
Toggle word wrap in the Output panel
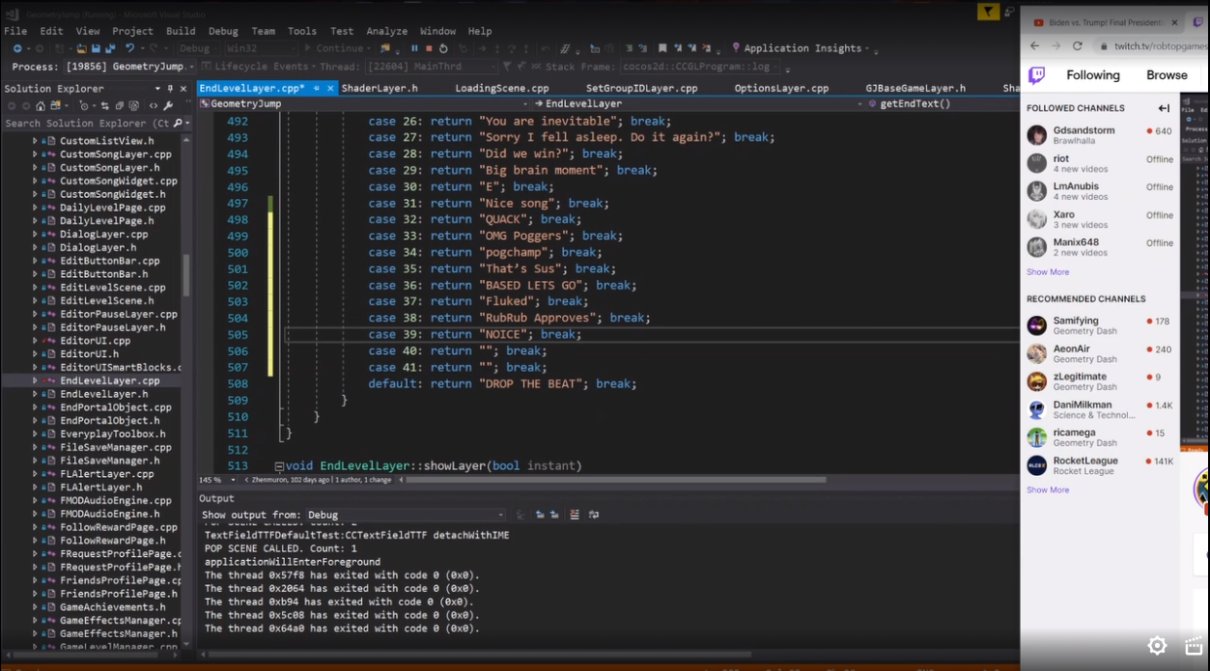pos(593,515)
